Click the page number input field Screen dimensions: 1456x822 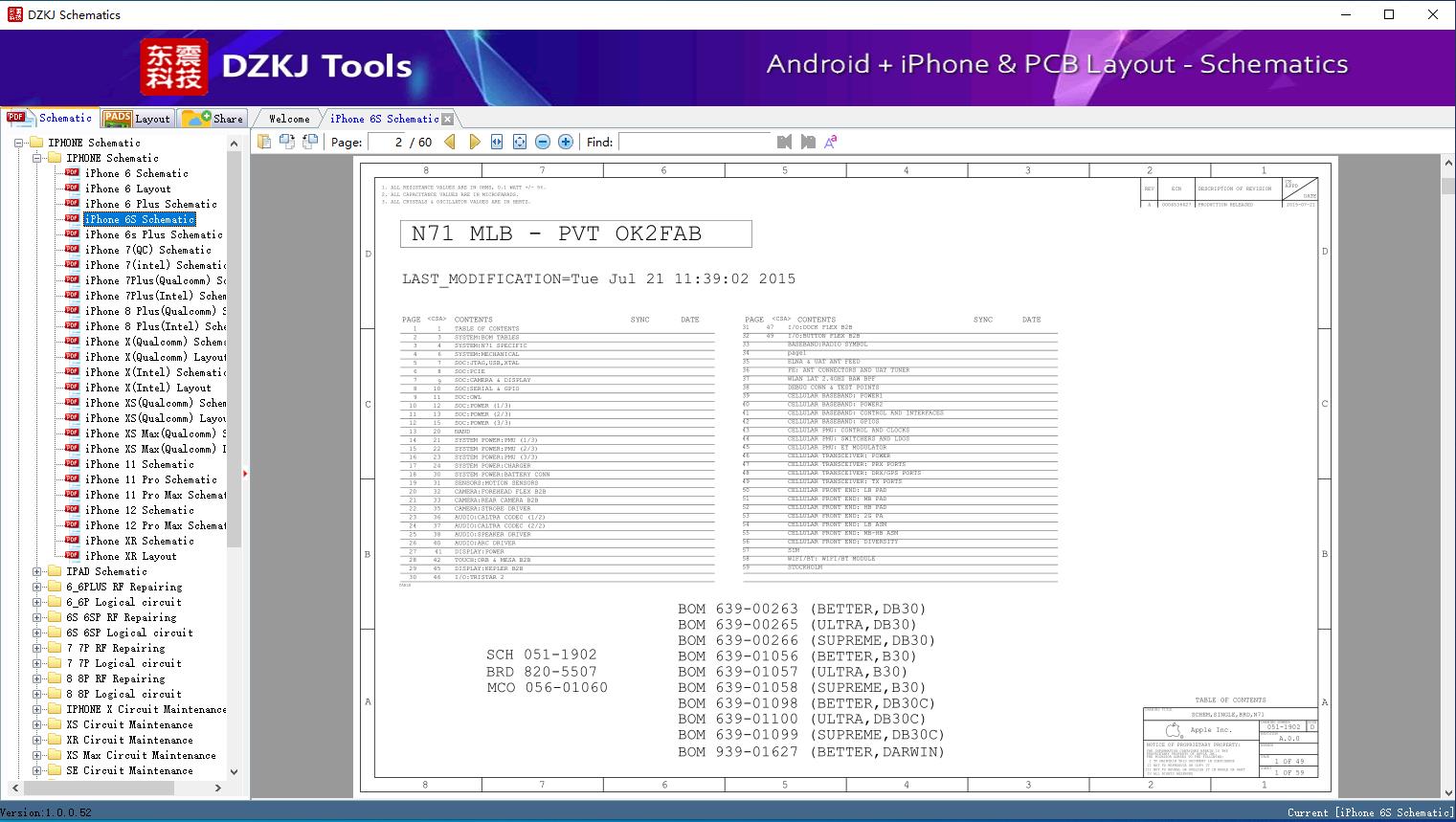click(389, 142)
